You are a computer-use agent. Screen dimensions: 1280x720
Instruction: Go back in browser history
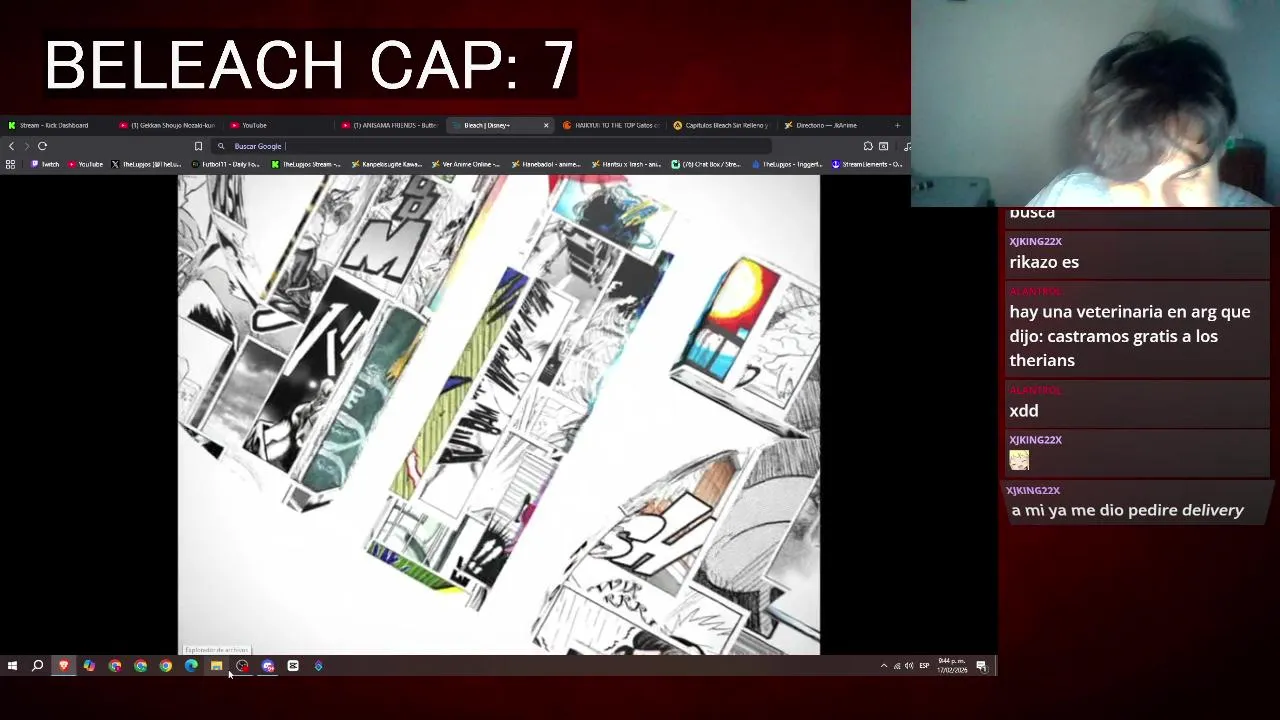(11, 146)
